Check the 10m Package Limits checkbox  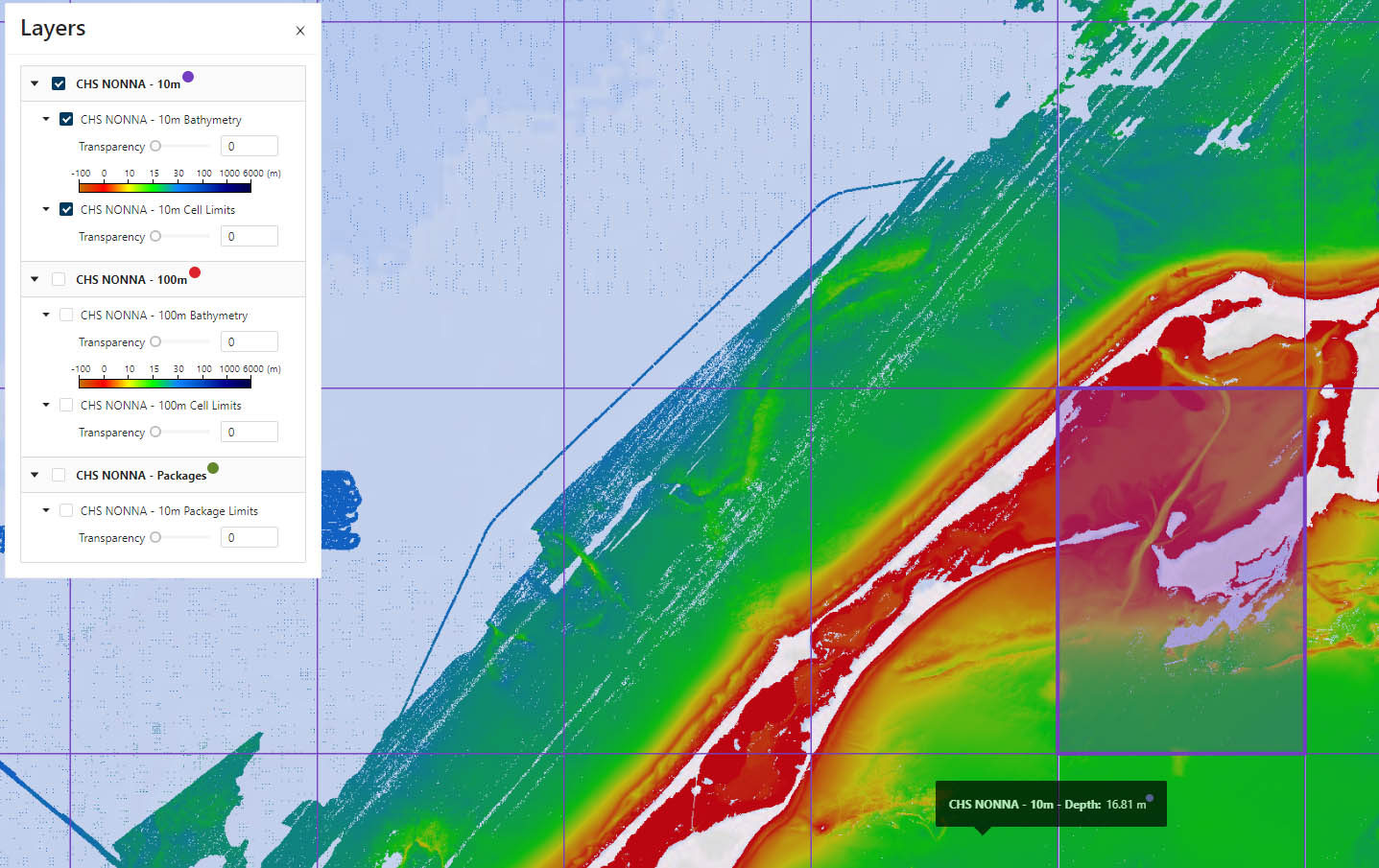tap(66, 510)
